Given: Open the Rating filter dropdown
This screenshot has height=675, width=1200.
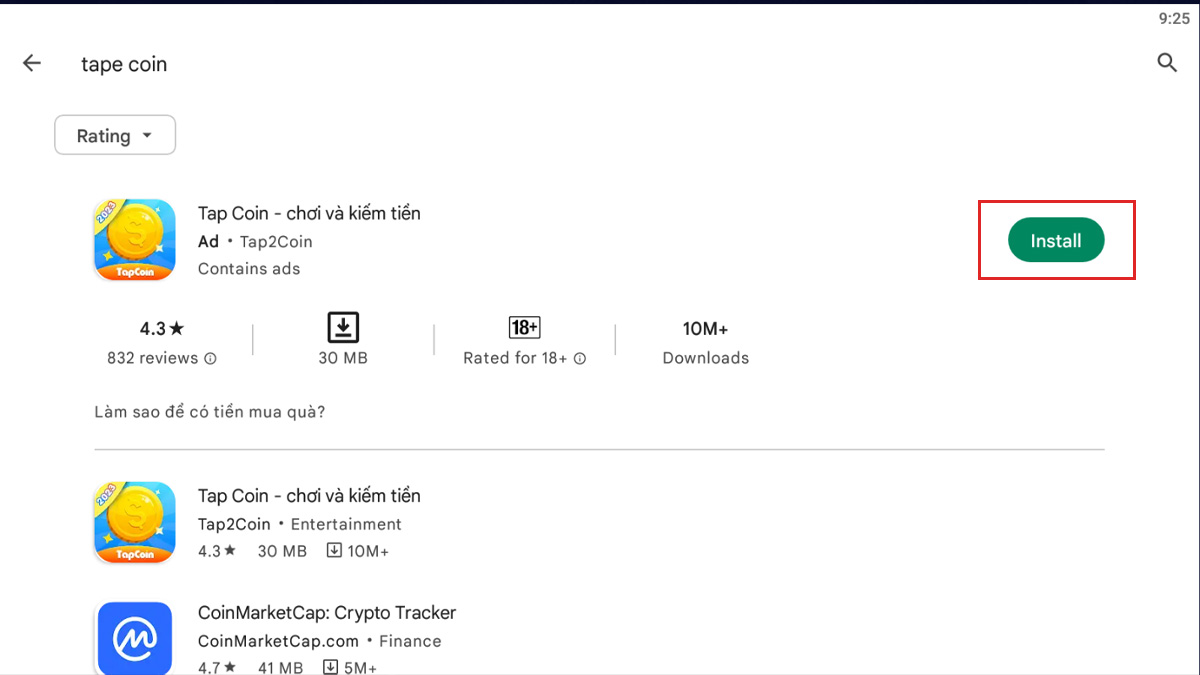Looking at the screenshot, I should (115, 134).
